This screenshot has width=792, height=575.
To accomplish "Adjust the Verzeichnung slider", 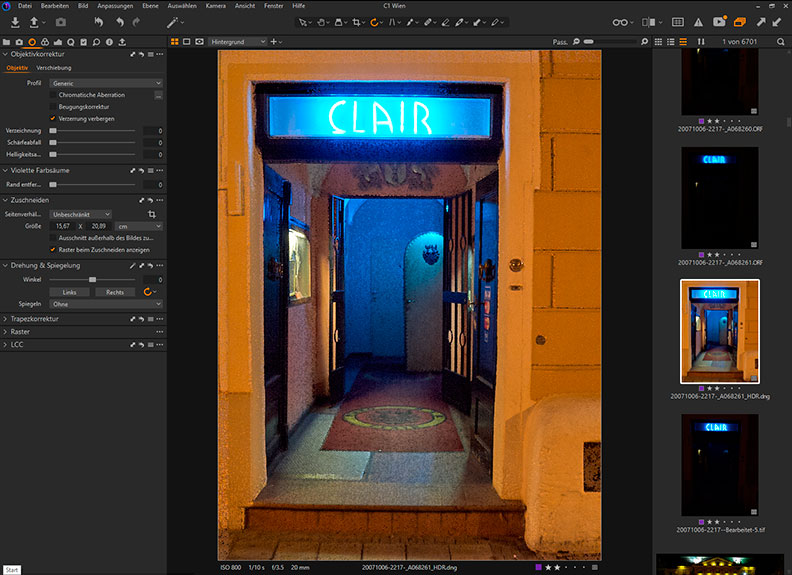I will 92,131.
